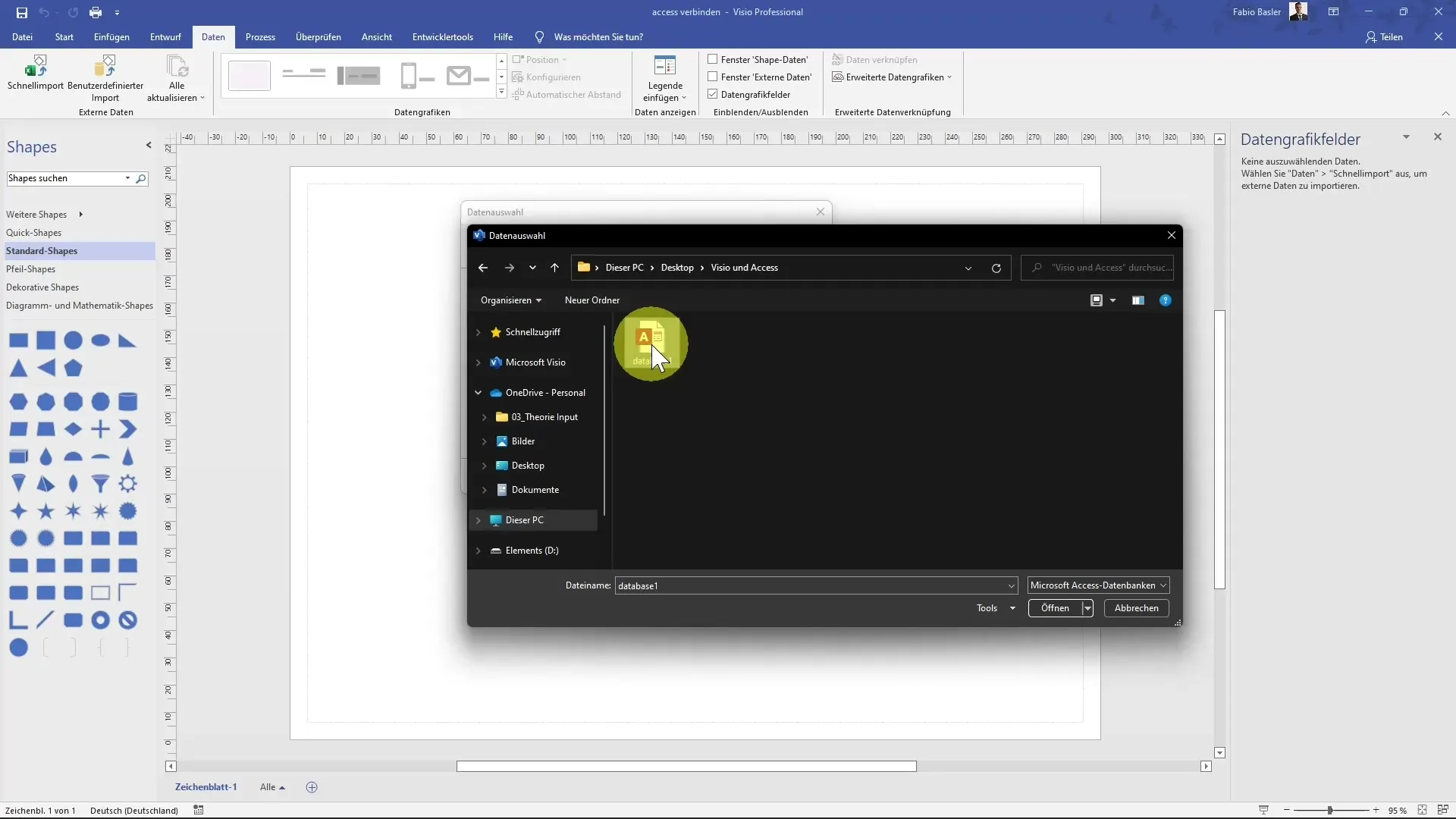This screenshot has width=1456, height=819.
Task: Click the Teilen share icon
Action: pyautogui.click(x=1370, y=37)
